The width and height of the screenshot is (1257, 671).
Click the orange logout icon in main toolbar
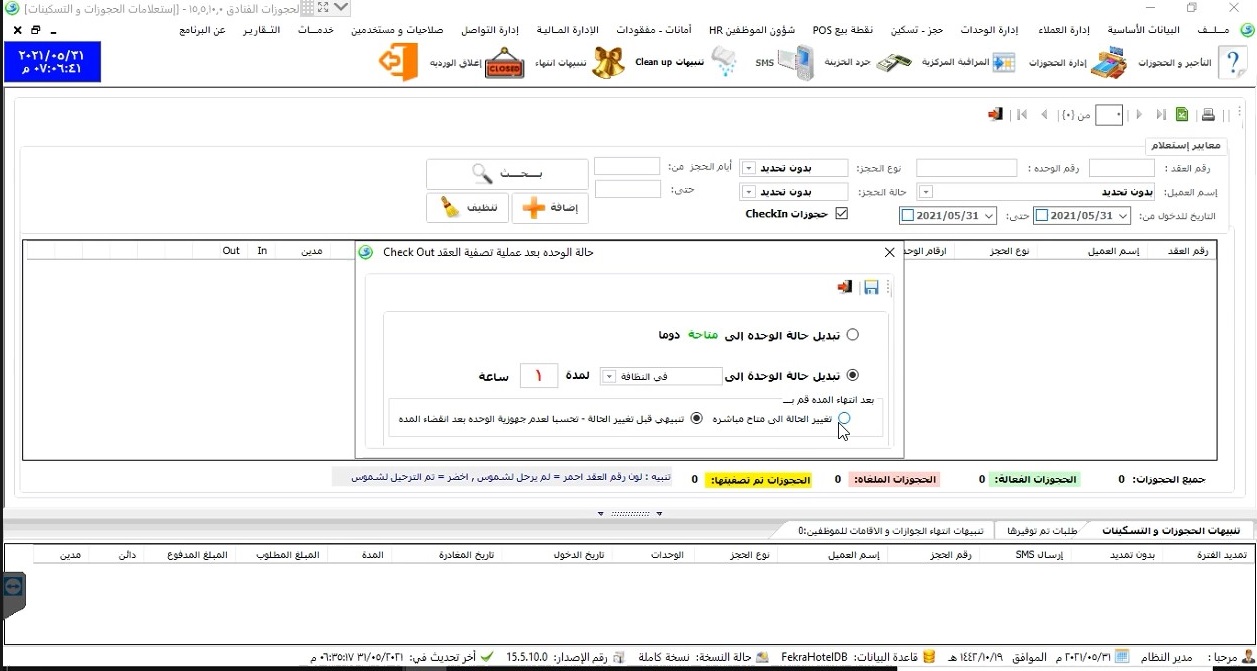point(397,62)
